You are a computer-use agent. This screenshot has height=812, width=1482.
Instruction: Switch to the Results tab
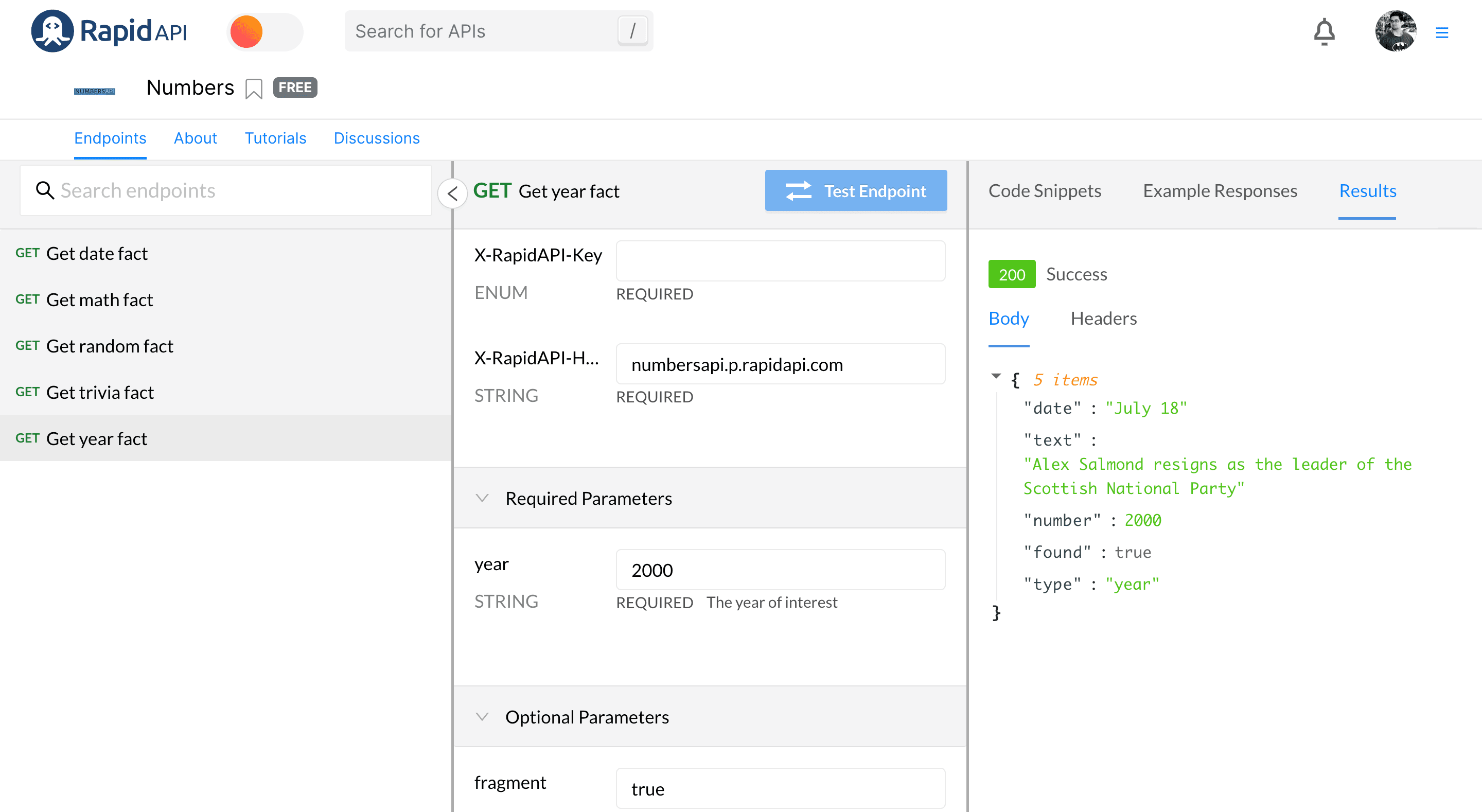tap(1368, 190)
